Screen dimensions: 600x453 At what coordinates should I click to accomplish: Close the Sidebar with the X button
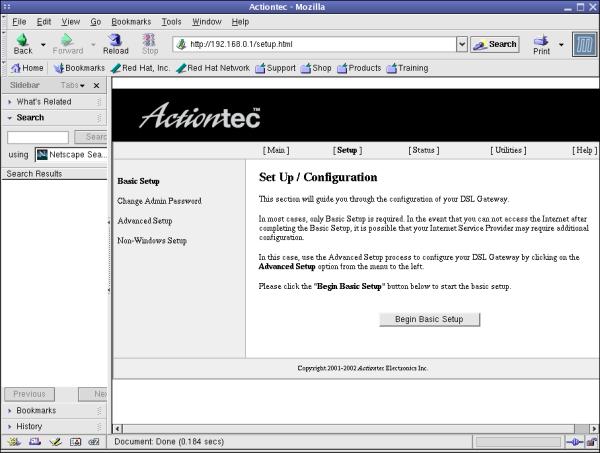coord(96,85)
